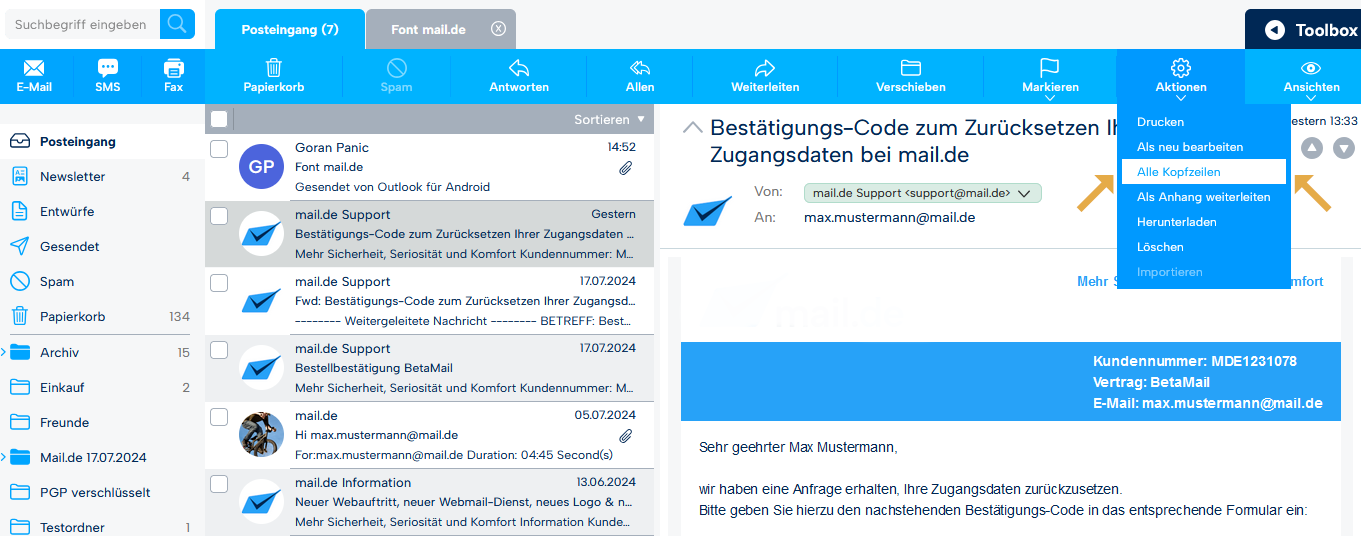Tick the select-all messages checkbox
This screenshot has width=1361, height=536.
click(x=219, y=119)
